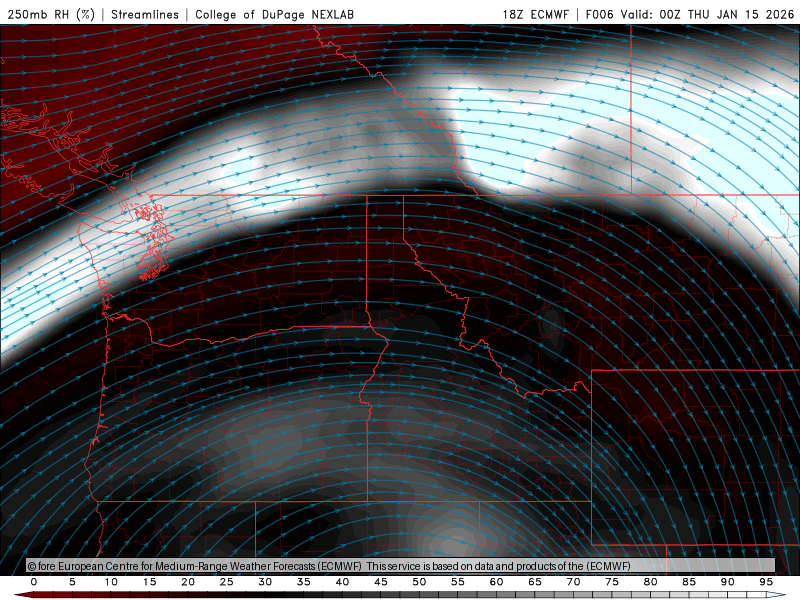The image size is (800, 600).
Task: Click the '65' color scale label
Action: click(x=535, y=582)
